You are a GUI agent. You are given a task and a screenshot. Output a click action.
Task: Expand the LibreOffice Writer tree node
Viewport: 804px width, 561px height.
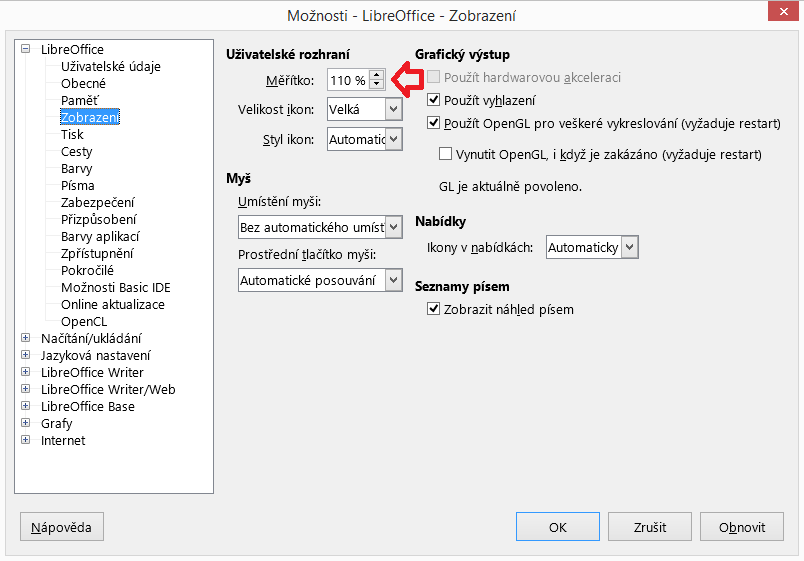pos(26,372)
